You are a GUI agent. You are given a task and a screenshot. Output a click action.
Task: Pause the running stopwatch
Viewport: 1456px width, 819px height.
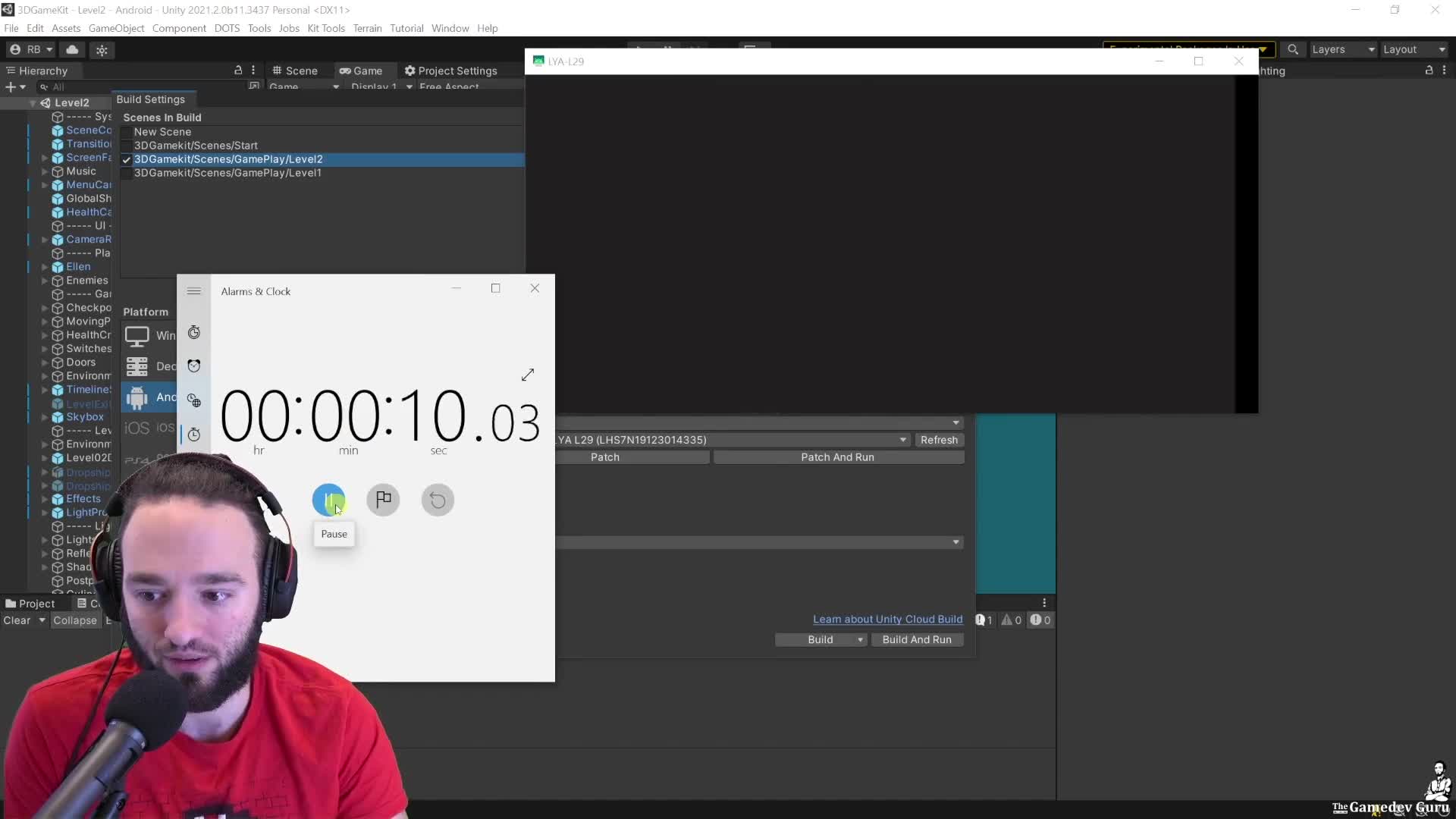[329, 500]
